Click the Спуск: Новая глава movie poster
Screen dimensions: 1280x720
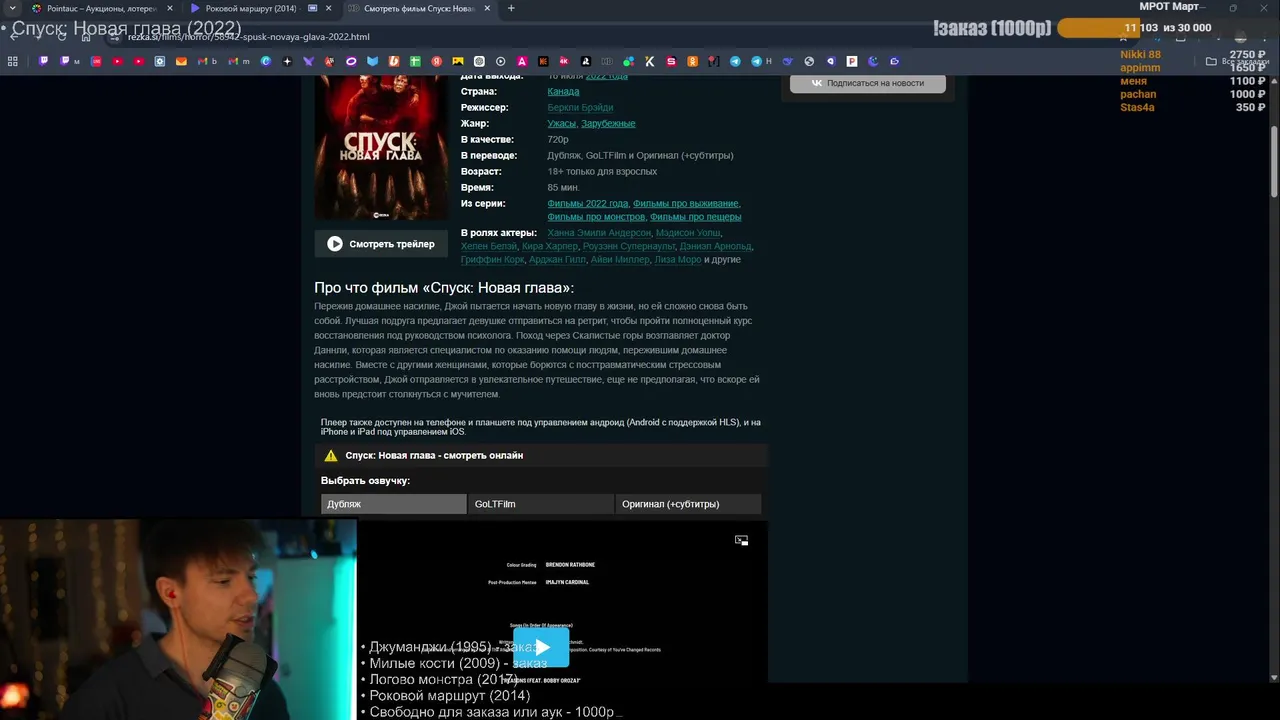381,147
